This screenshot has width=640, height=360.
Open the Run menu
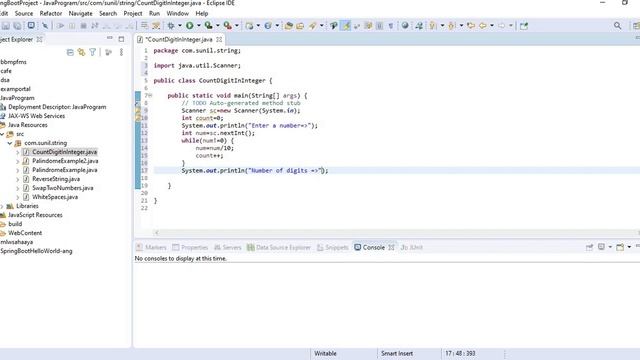click(x=154, y=13)
